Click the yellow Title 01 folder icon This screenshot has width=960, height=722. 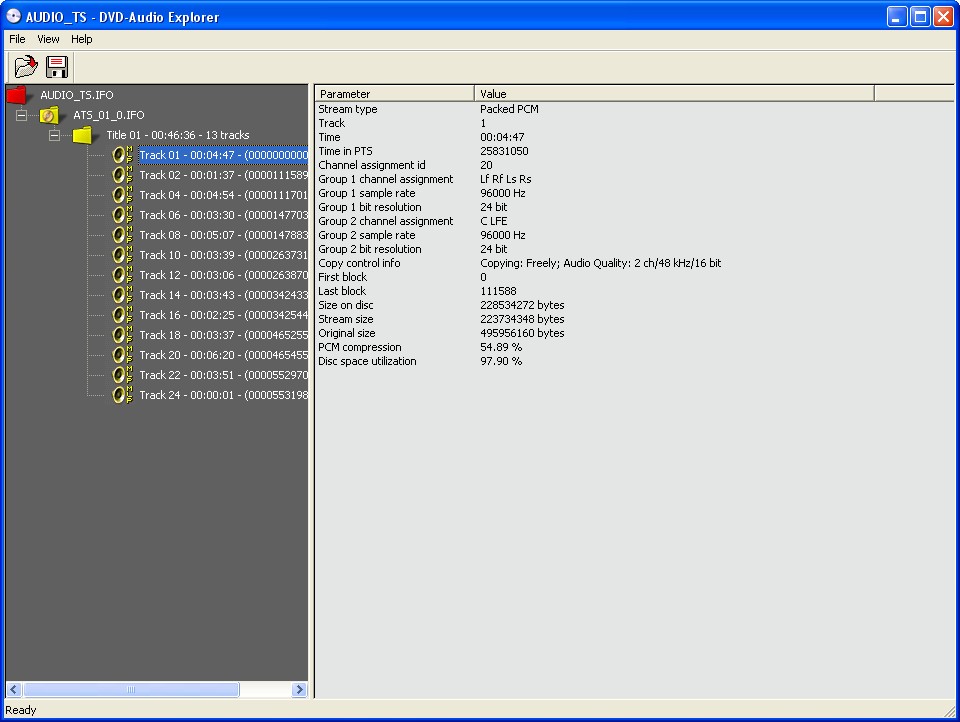coord(84,135)
